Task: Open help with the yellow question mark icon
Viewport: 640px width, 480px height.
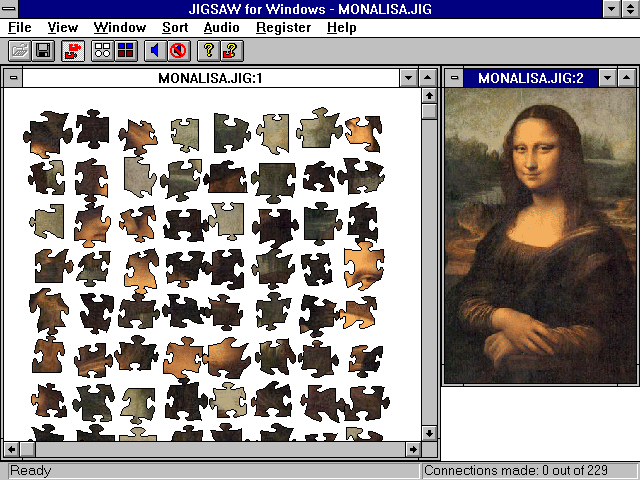Action: pos(209,51)
